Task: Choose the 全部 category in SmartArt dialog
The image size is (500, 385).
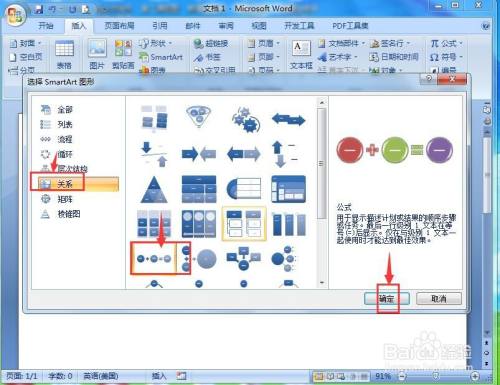Action: tap(65, 109)
